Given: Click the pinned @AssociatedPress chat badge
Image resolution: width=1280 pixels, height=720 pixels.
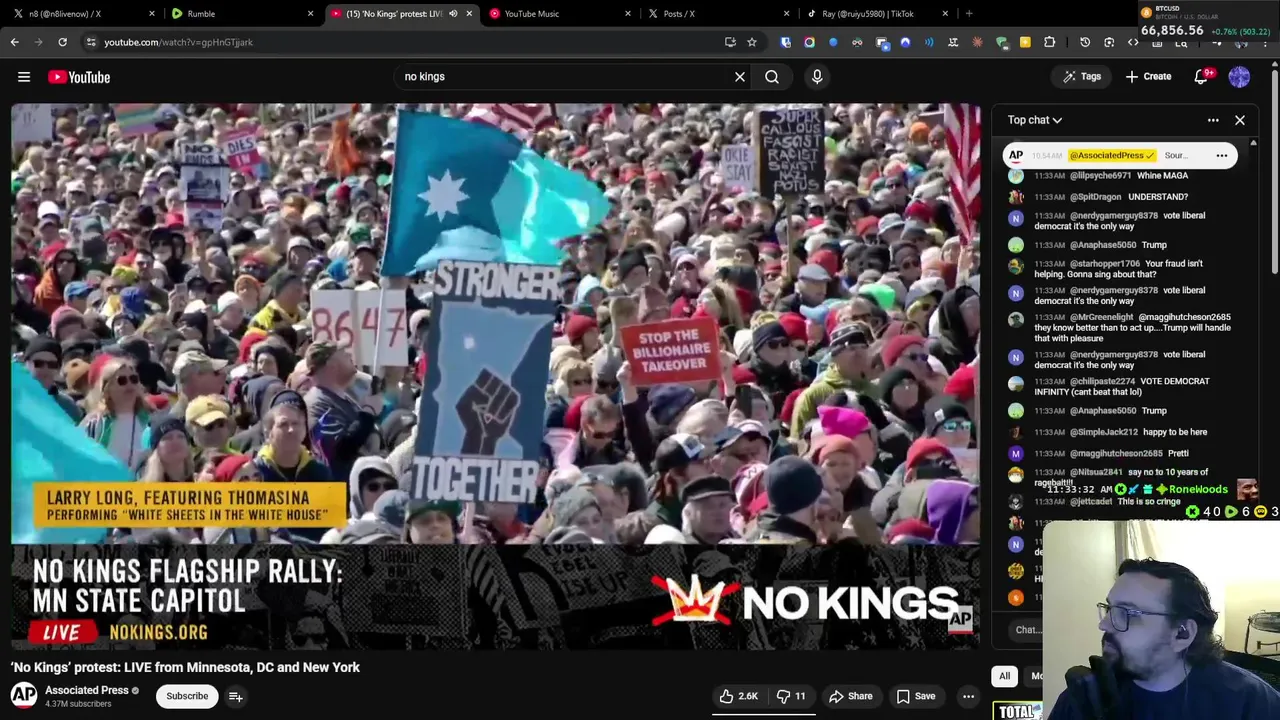Looking at the screenshot, I should [1112, 156].
